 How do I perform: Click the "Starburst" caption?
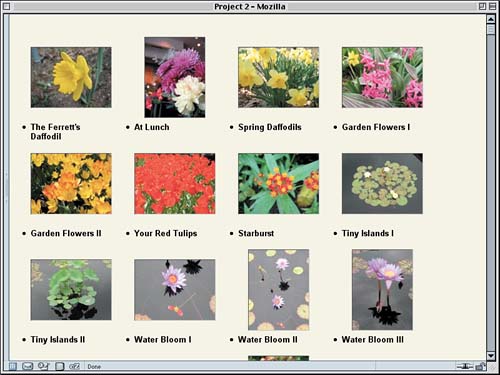[x=256, y=233]
